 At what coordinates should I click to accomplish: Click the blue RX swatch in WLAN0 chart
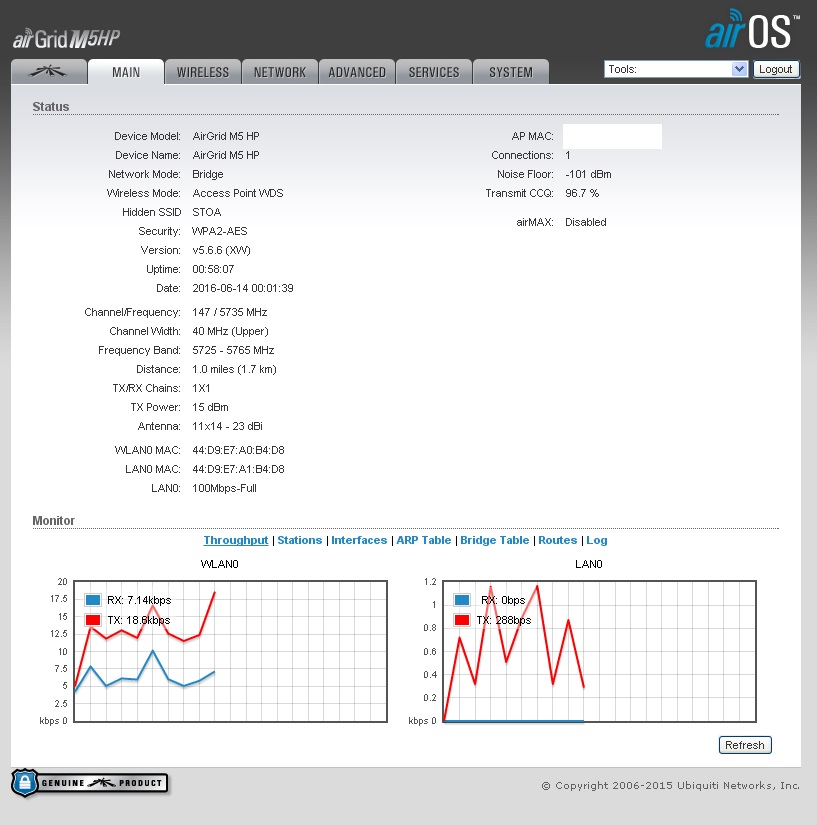93,600
